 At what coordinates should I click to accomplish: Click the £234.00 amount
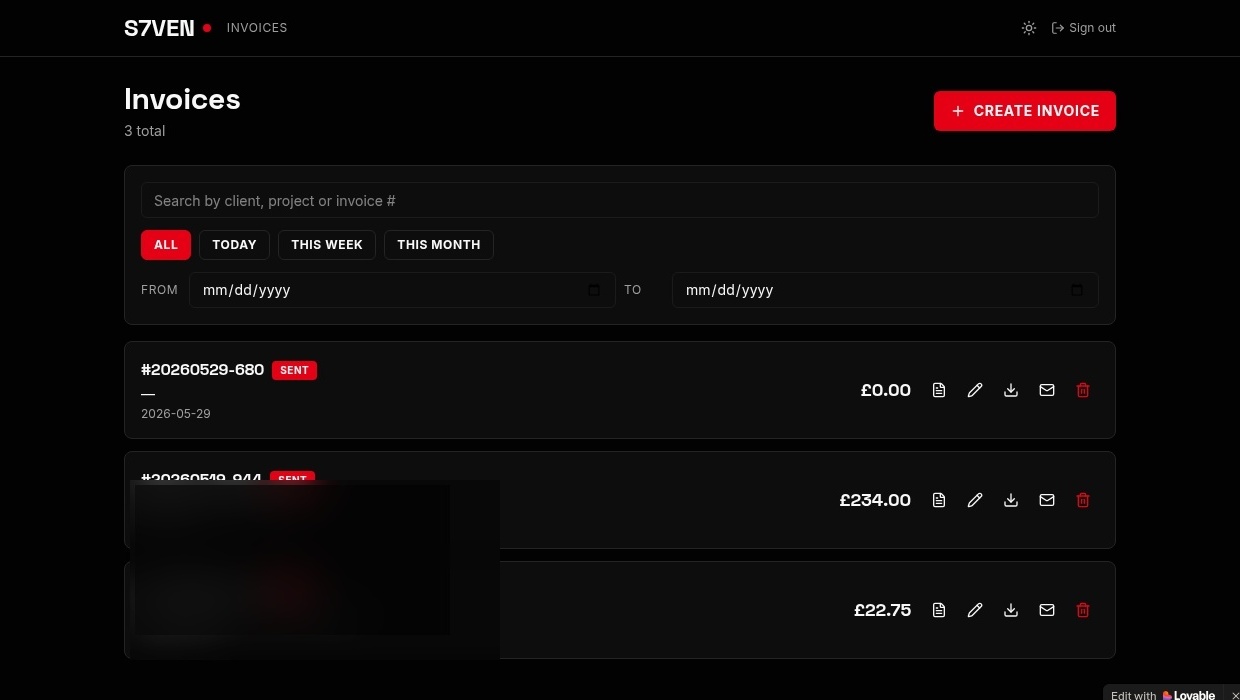pos(875,500)
